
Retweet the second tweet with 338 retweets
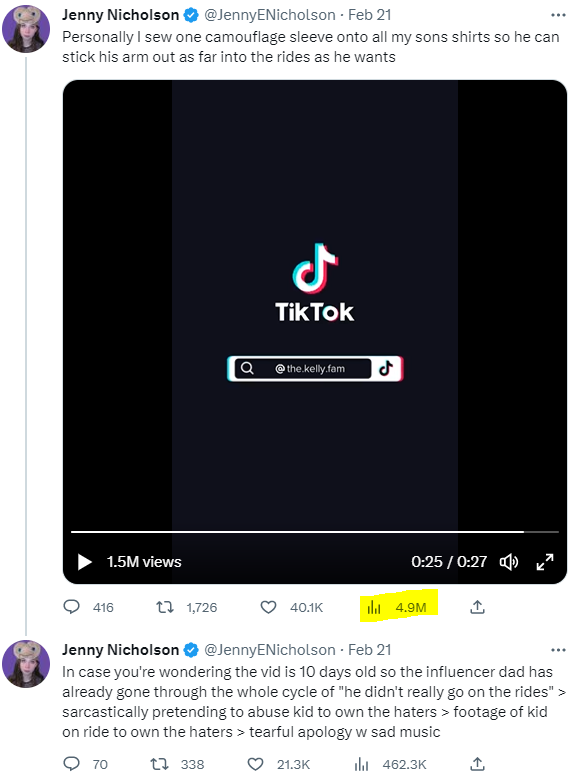(160, 764)
